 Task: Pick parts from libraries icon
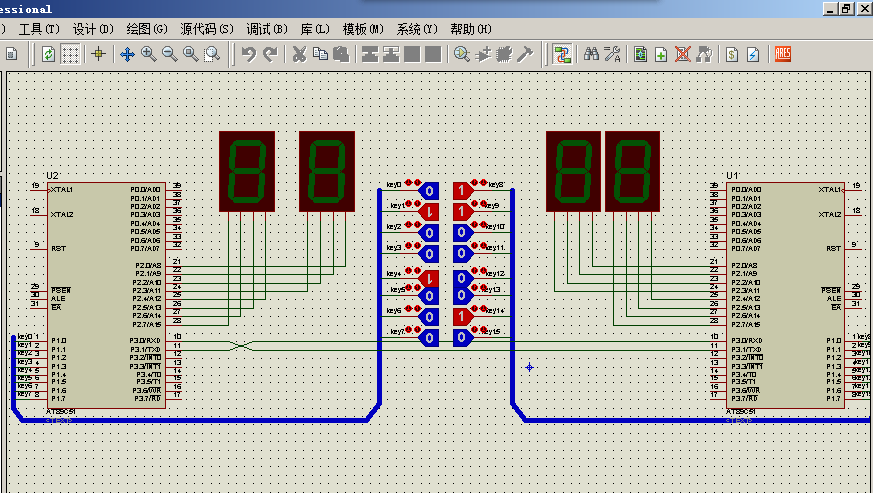click(462, 54)
